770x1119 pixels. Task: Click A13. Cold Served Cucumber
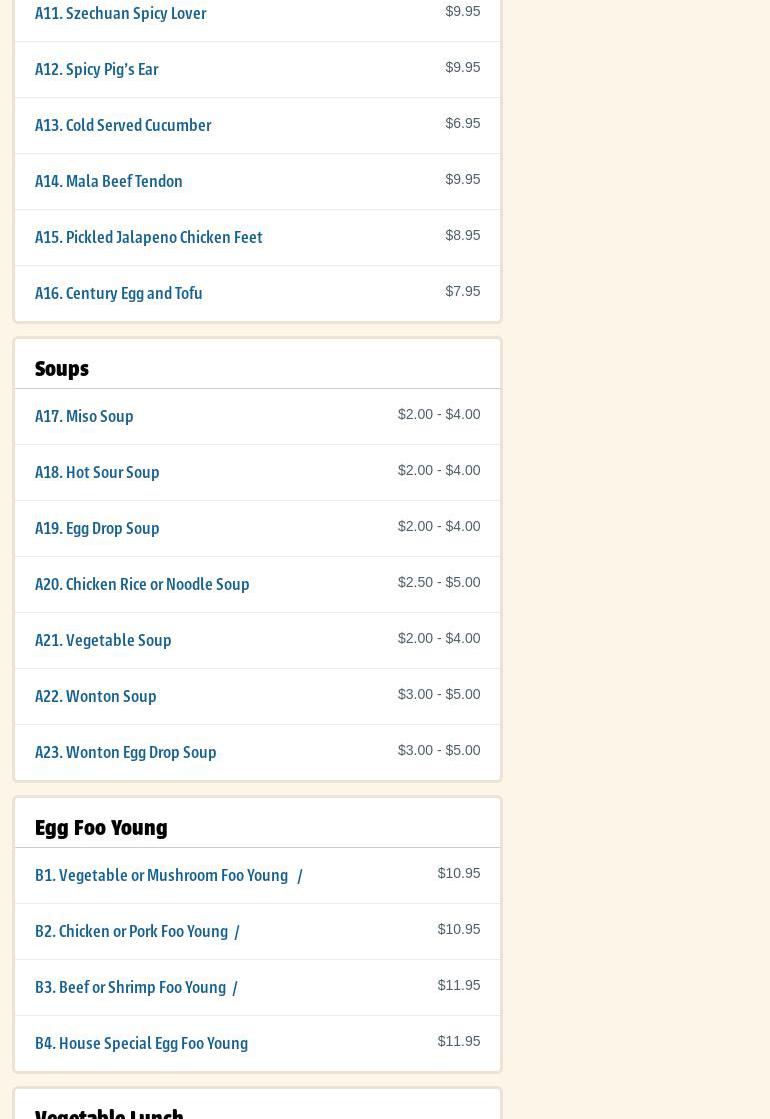pos(123,126)
